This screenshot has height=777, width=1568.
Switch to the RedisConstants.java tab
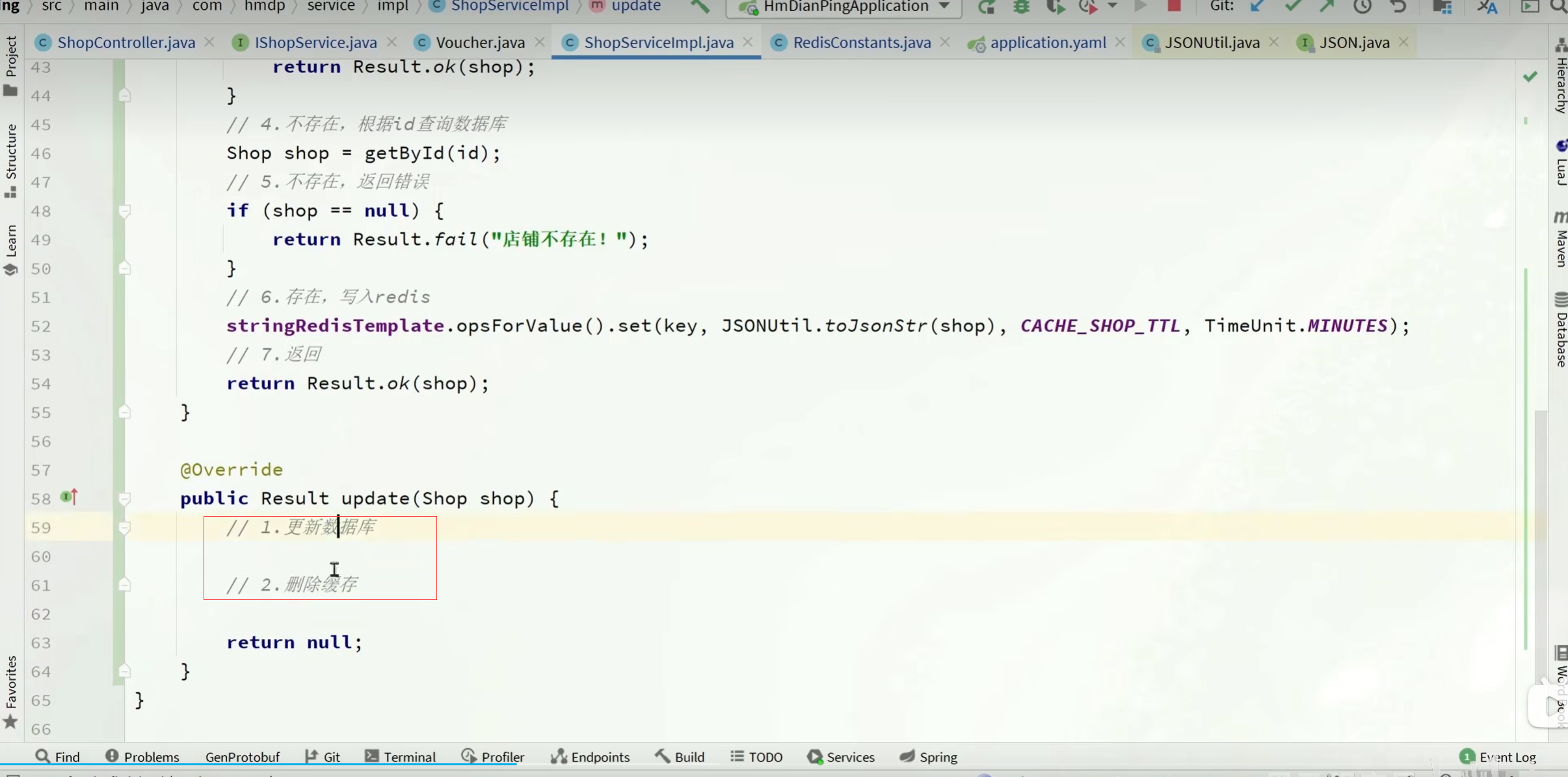click(861, 43)
